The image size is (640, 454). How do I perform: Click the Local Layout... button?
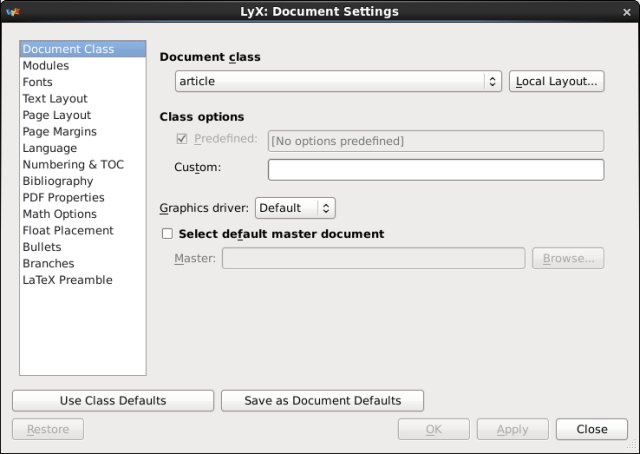tap(557, 82)
